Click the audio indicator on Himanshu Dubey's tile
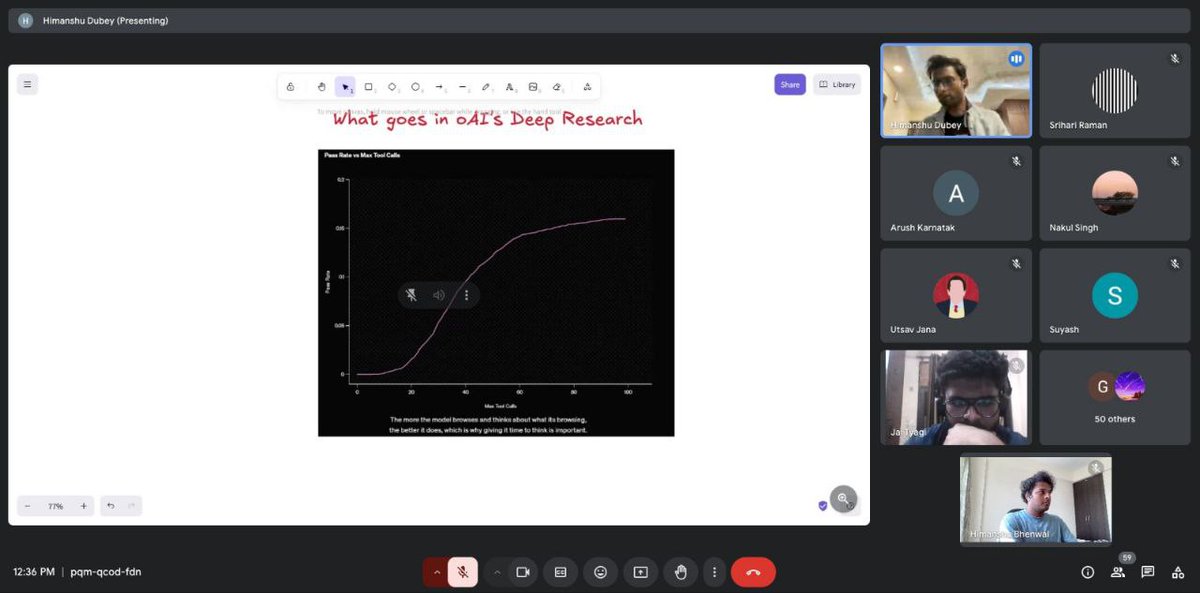 [1016, 59]
